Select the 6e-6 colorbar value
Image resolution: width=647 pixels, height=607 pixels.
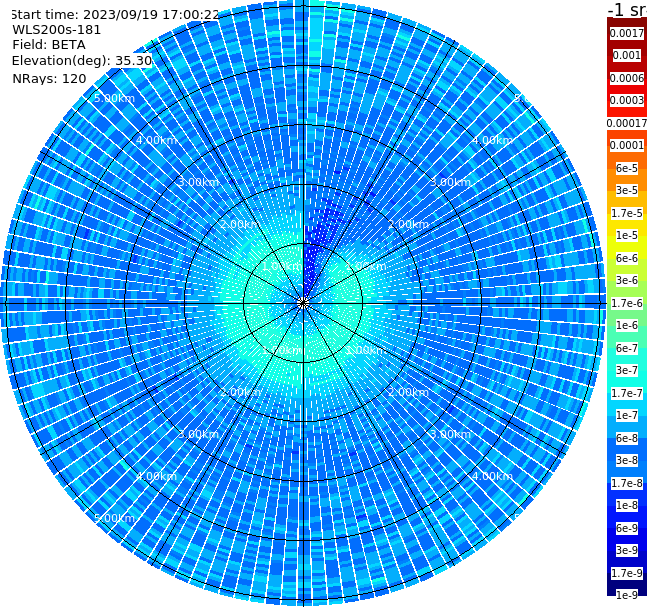tap(627, 258)
